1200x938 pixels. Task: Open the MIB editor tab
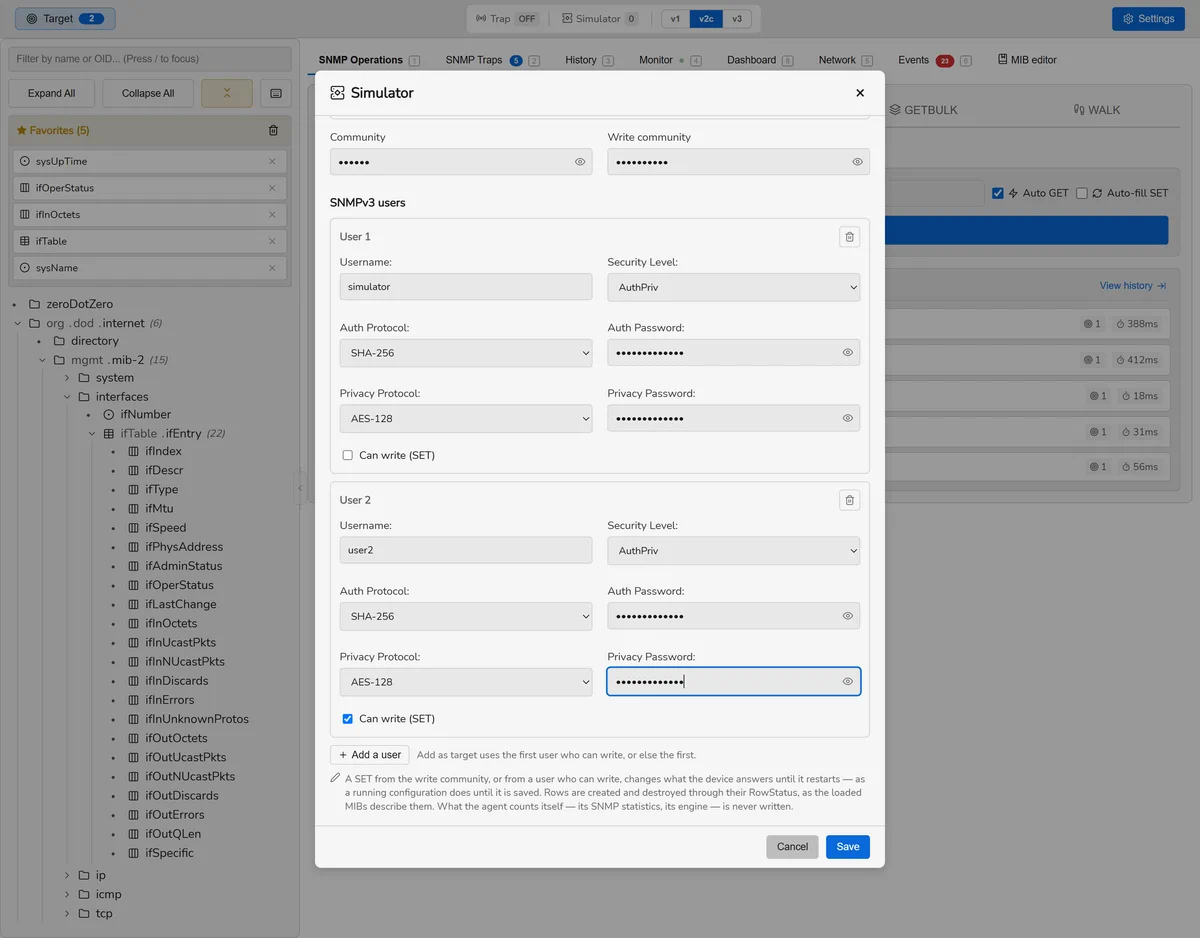click(1027, 60)
